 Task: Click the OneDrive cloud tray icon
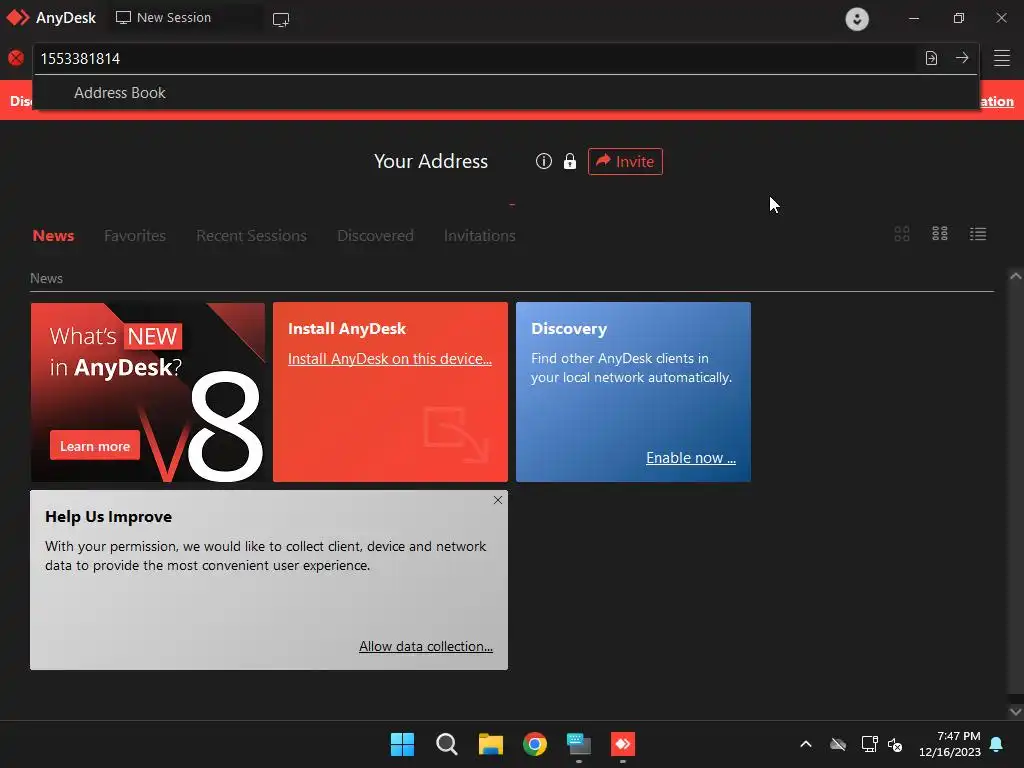[x=838, y=744]
